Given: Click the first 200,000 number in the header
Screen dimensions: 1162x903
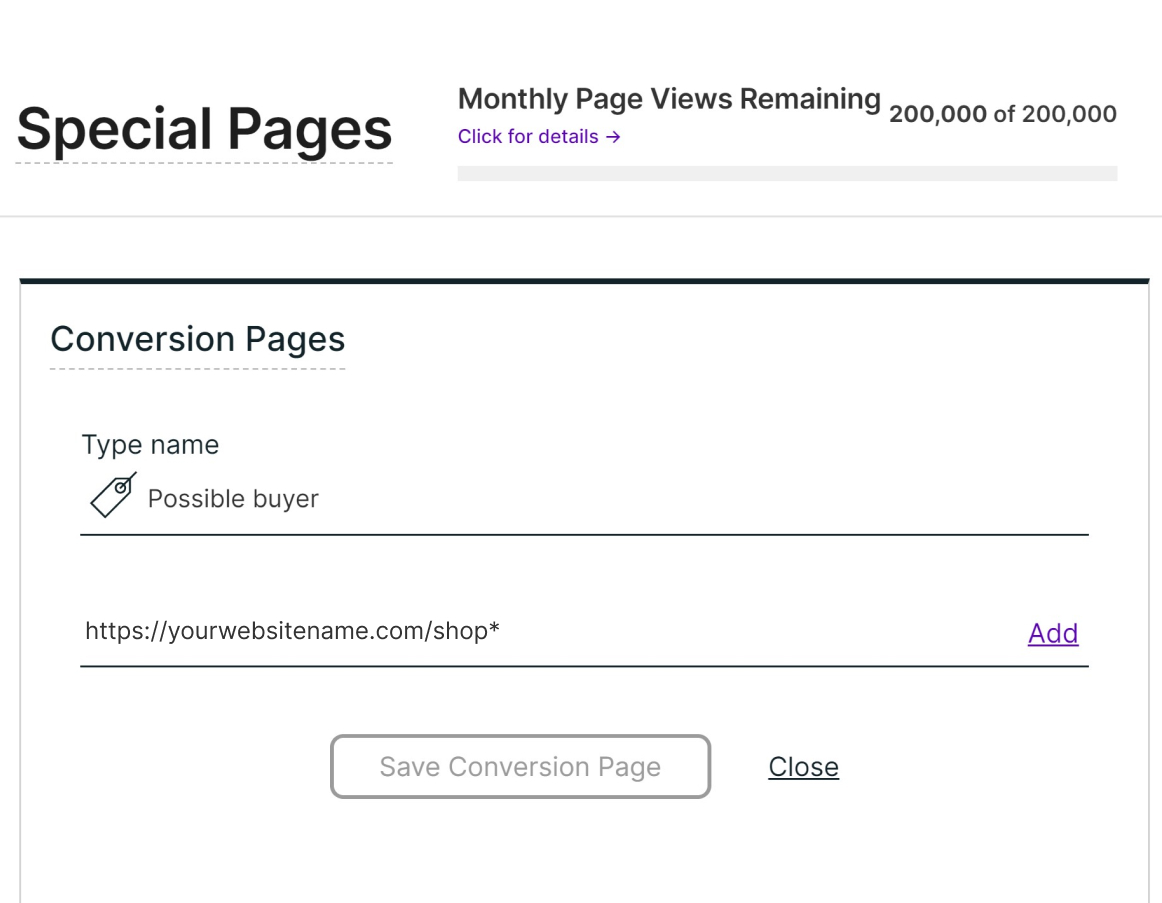Looking at the screenshot, I should 937,114.
